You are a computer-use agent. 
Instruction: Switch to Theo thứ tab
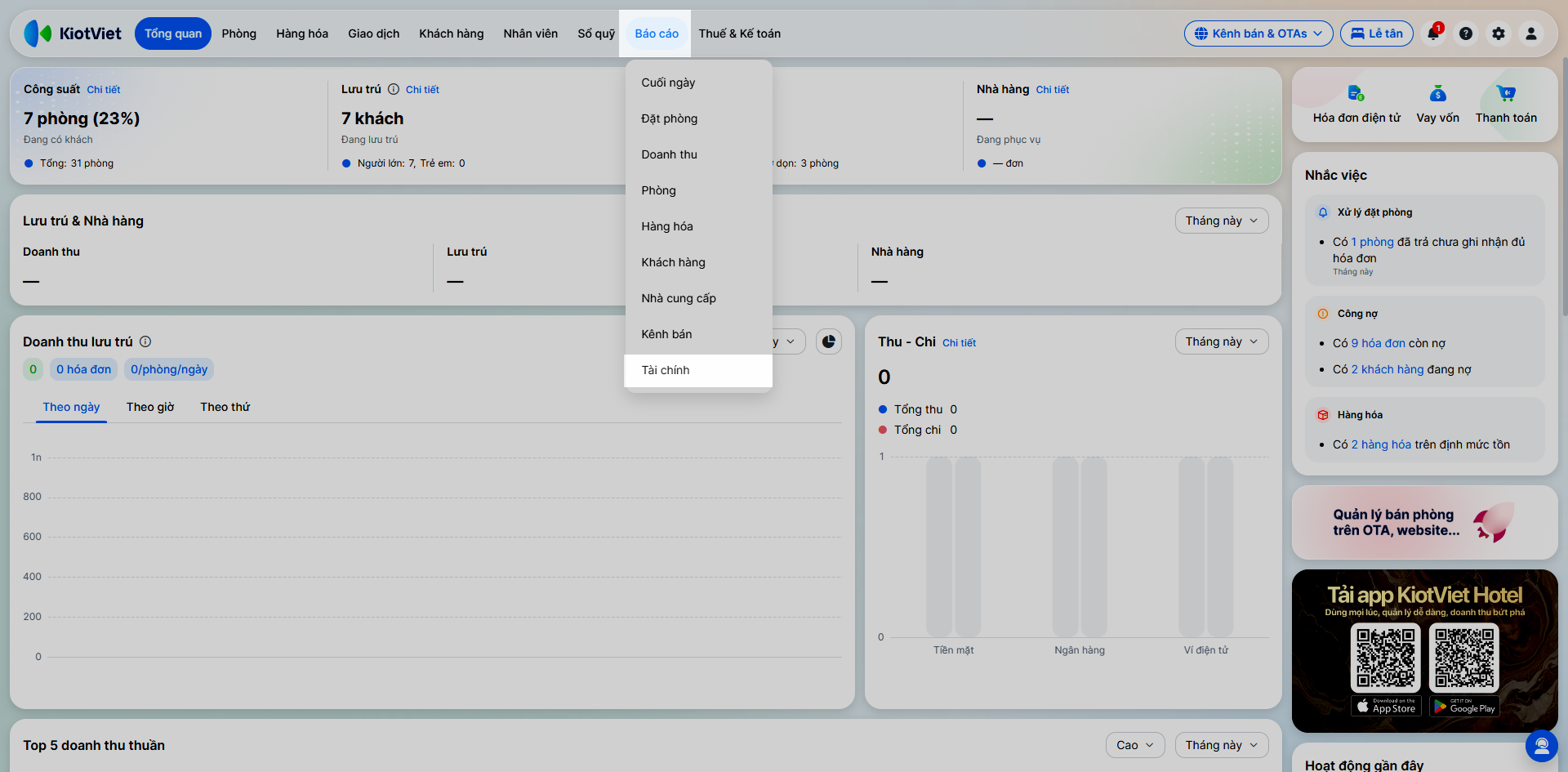(225, 407)
